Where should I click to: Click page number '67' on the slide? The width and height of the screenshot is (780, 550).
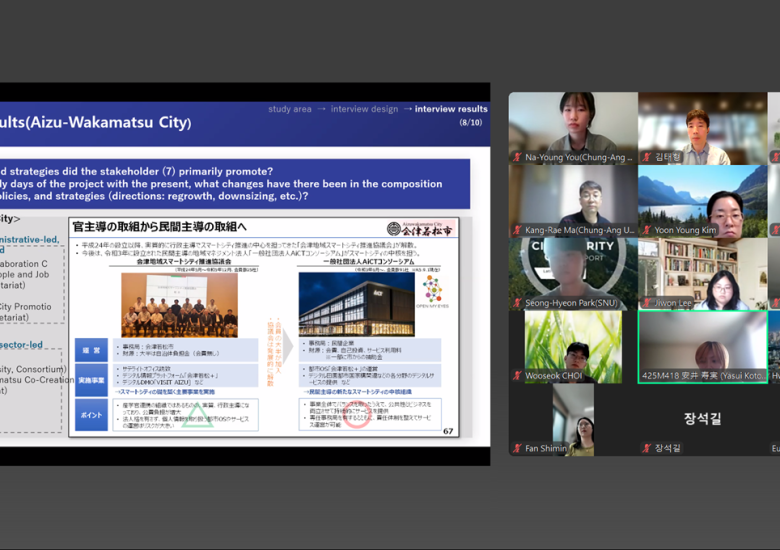point(448,431)
